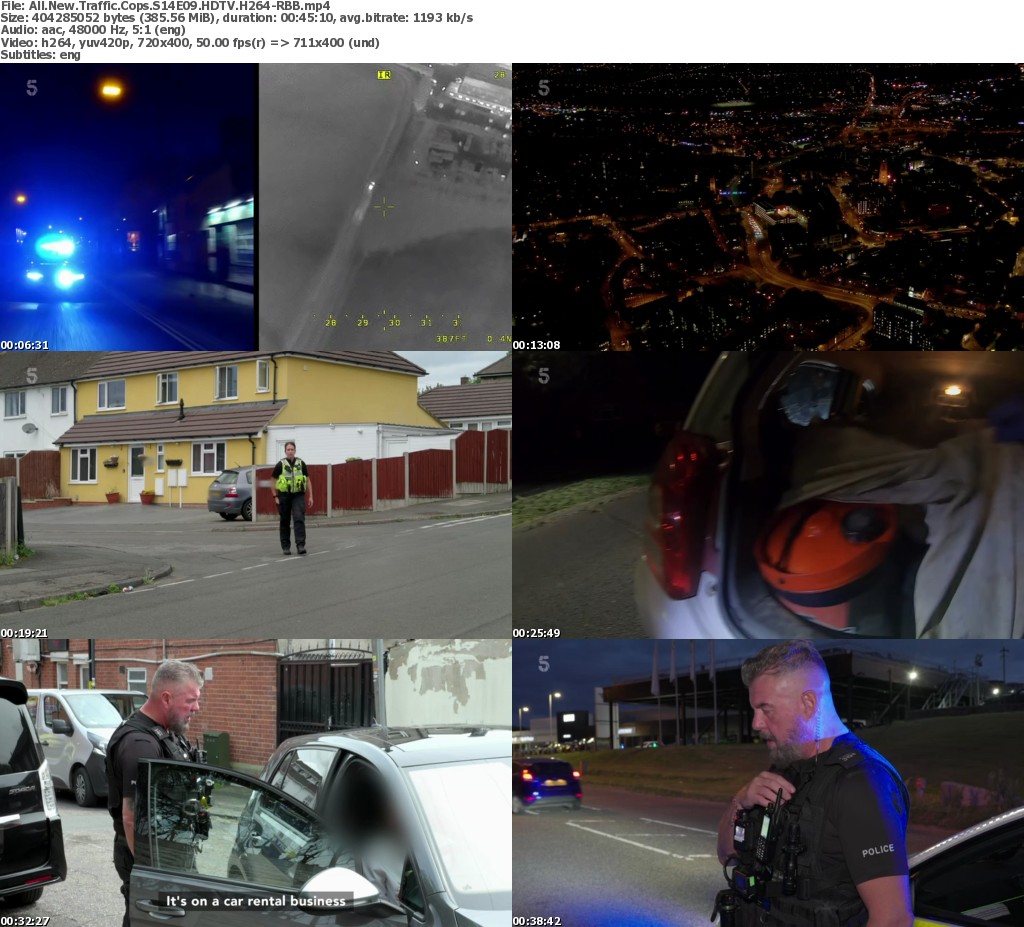Screen dimensions: 1024x927
Task: Select the aerial night city view thumbnail
Action: (x=768, y=207)
